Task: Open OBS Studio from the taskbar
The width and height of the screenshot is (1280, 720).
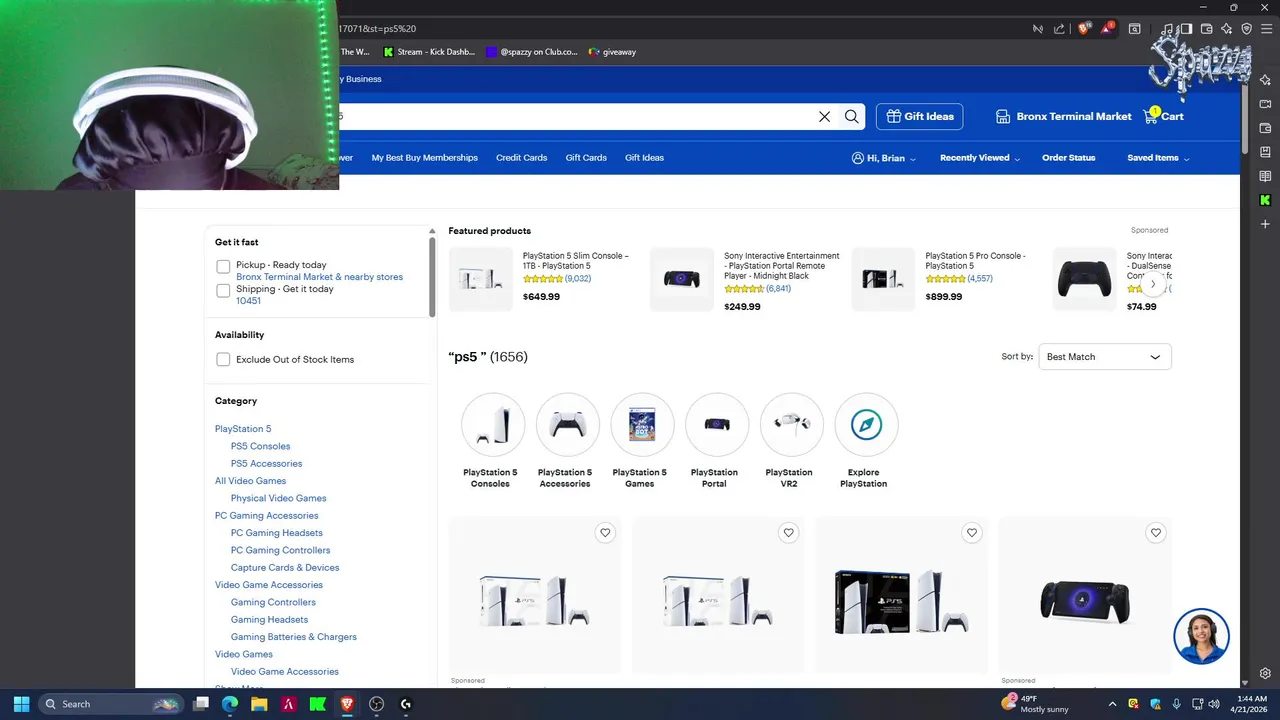Action: point(376,704)
